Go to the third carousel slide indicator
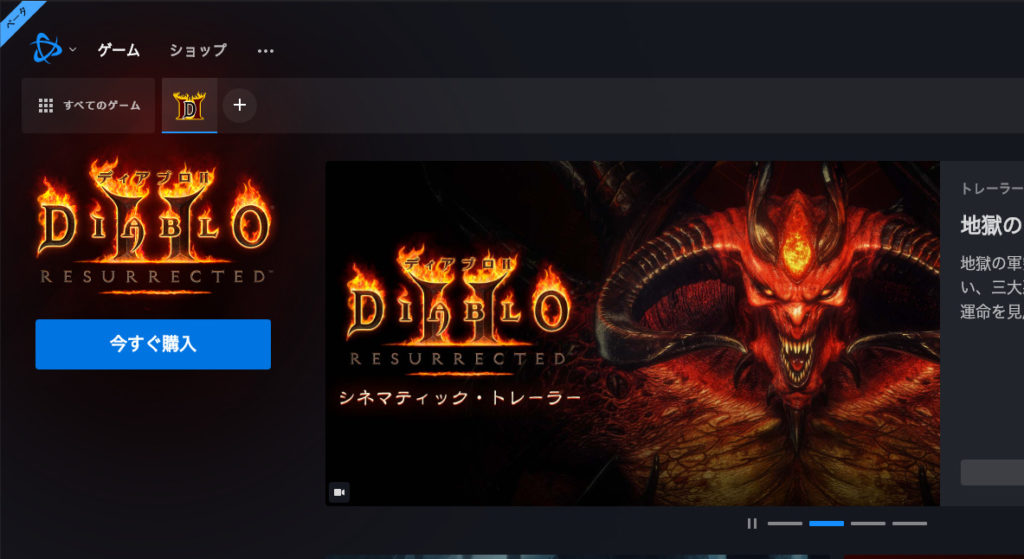The height and width of the screenshot is (559, 1024). pyautogui.click(x=868, y=523)
